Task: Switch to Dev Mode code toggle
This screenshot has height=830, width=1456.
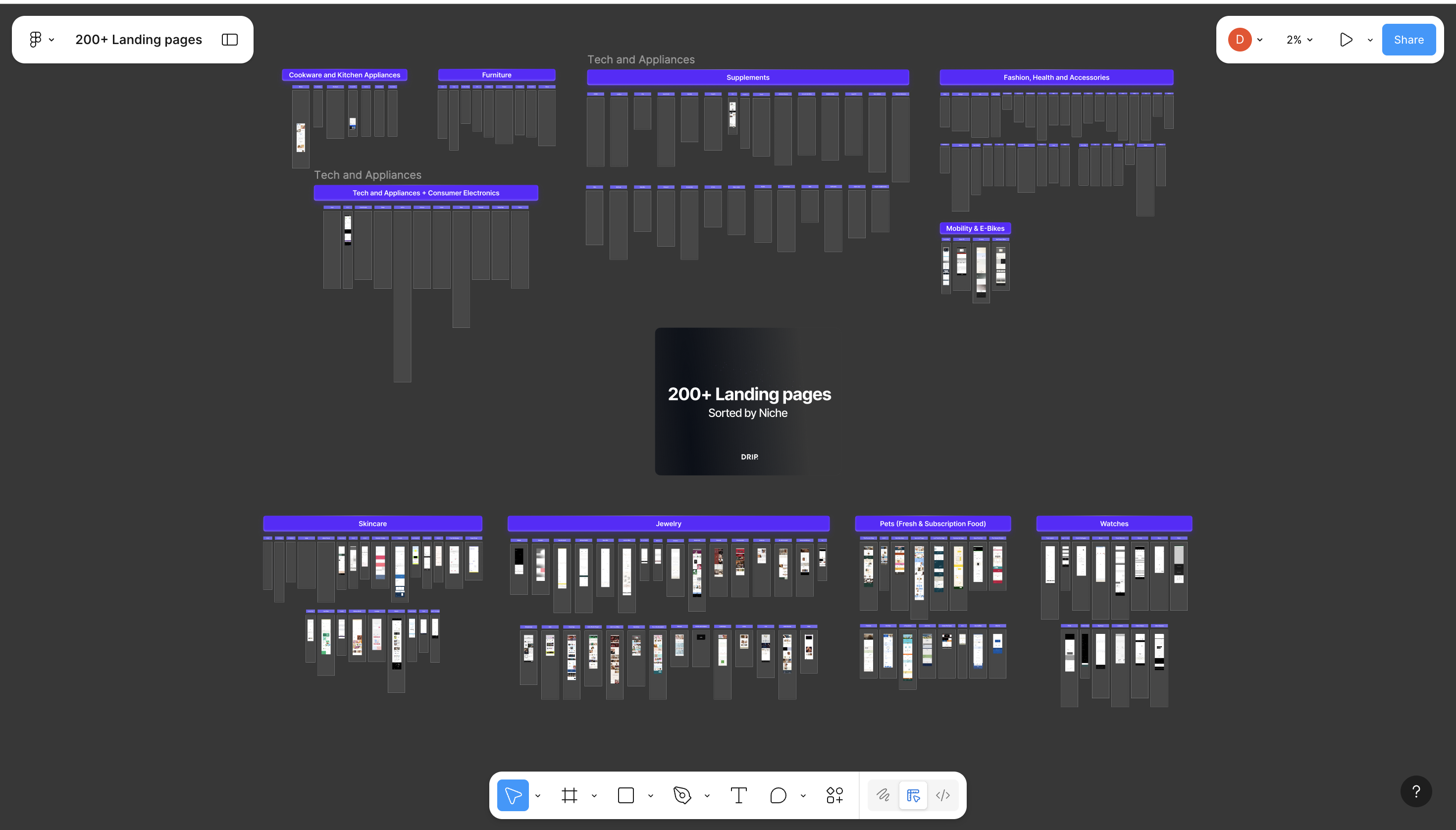Action: 943,795
